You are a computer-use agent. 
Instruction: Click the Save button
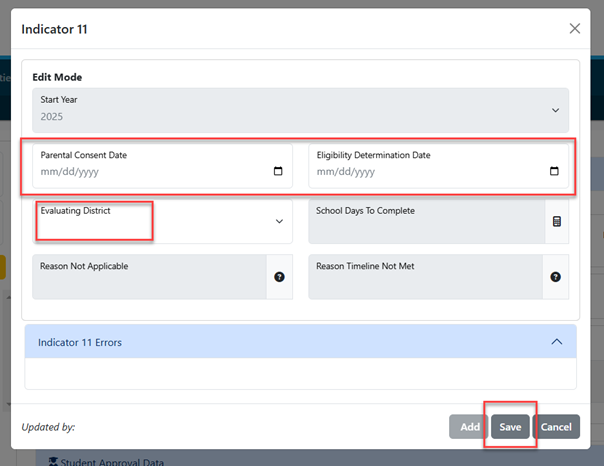point(510,427)
